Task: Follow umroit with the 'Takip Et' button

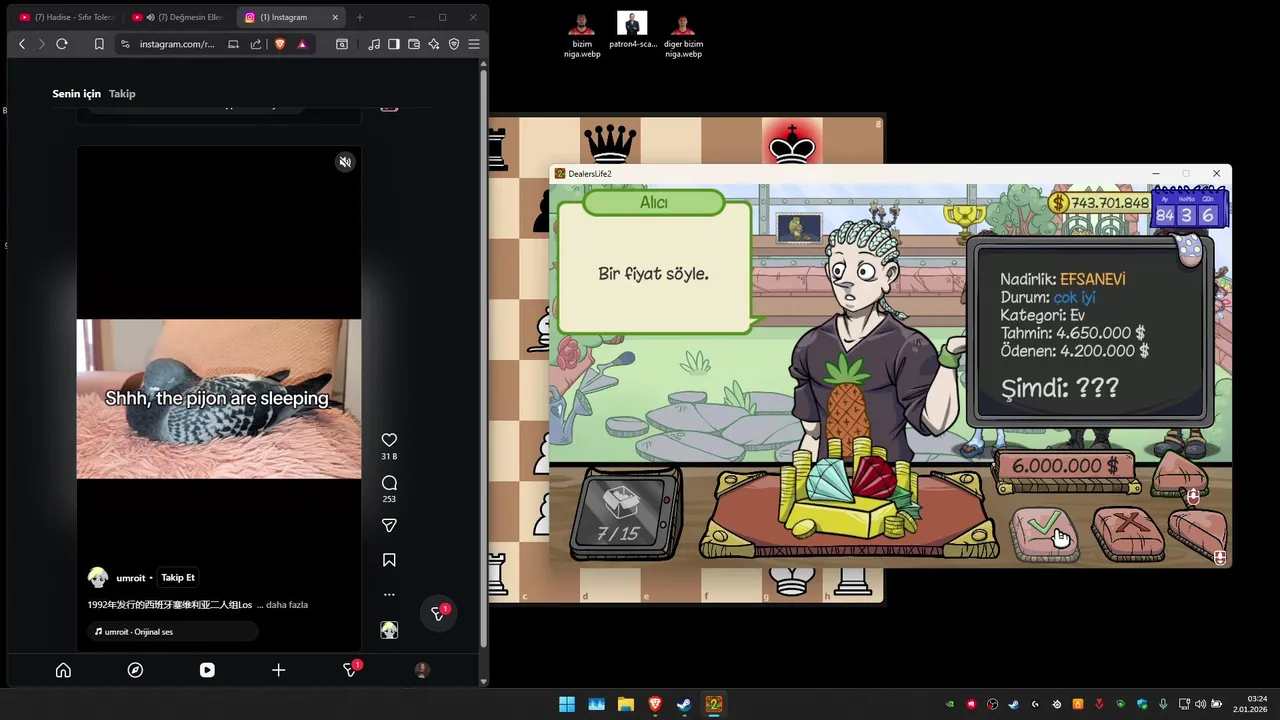Action: 178,578
